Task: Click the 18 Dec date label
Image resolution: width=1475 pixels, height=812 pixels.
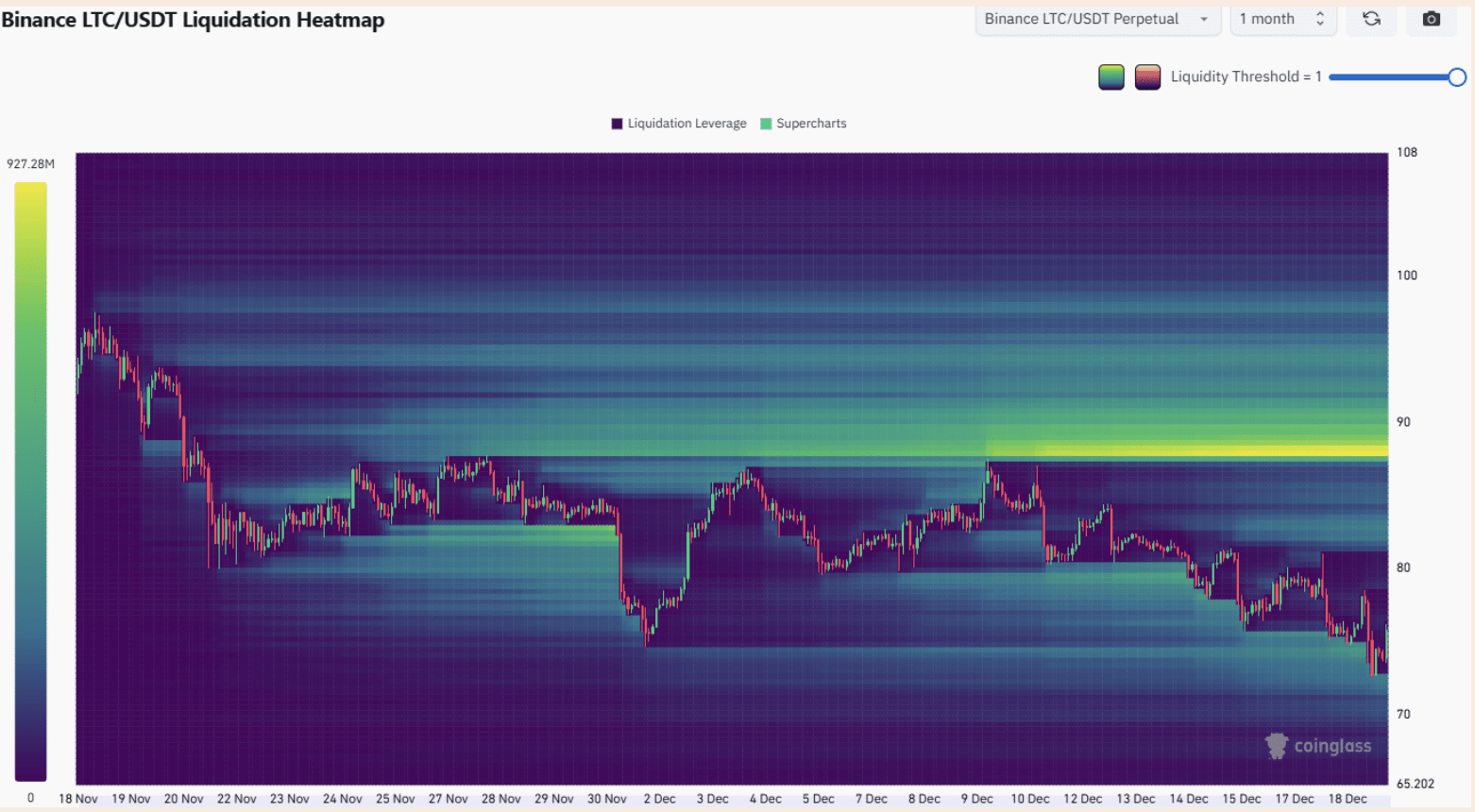Action: 1348,799
